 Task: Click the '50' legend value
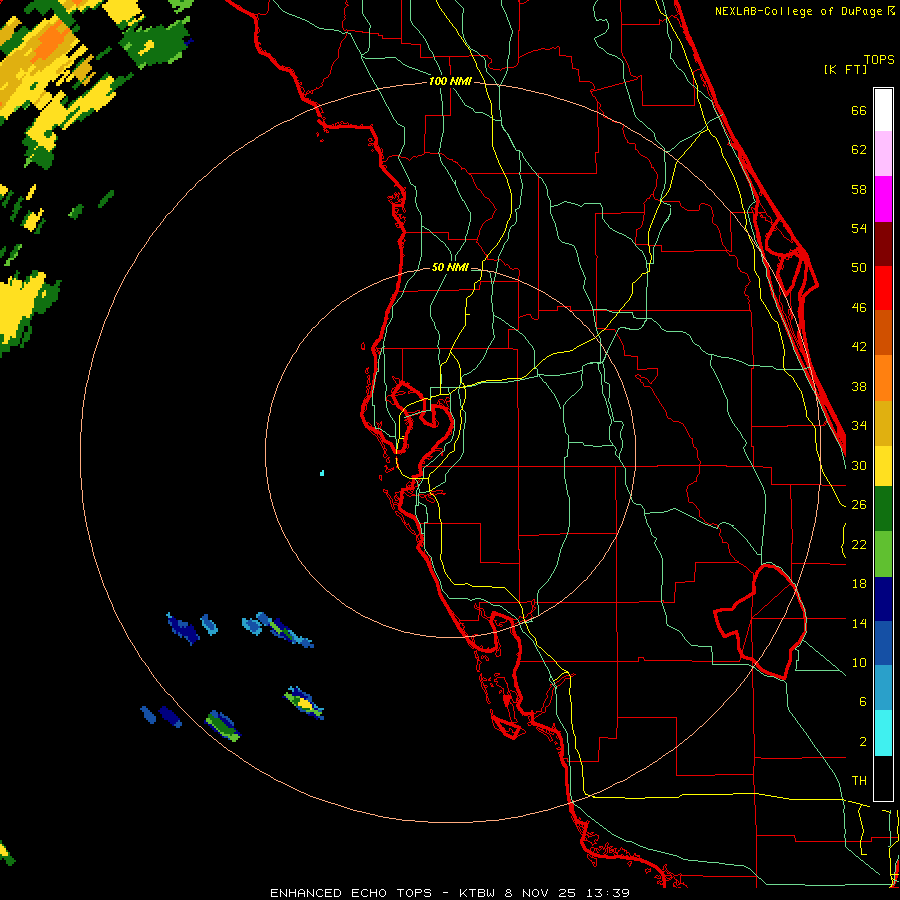(x=859, y=268)
